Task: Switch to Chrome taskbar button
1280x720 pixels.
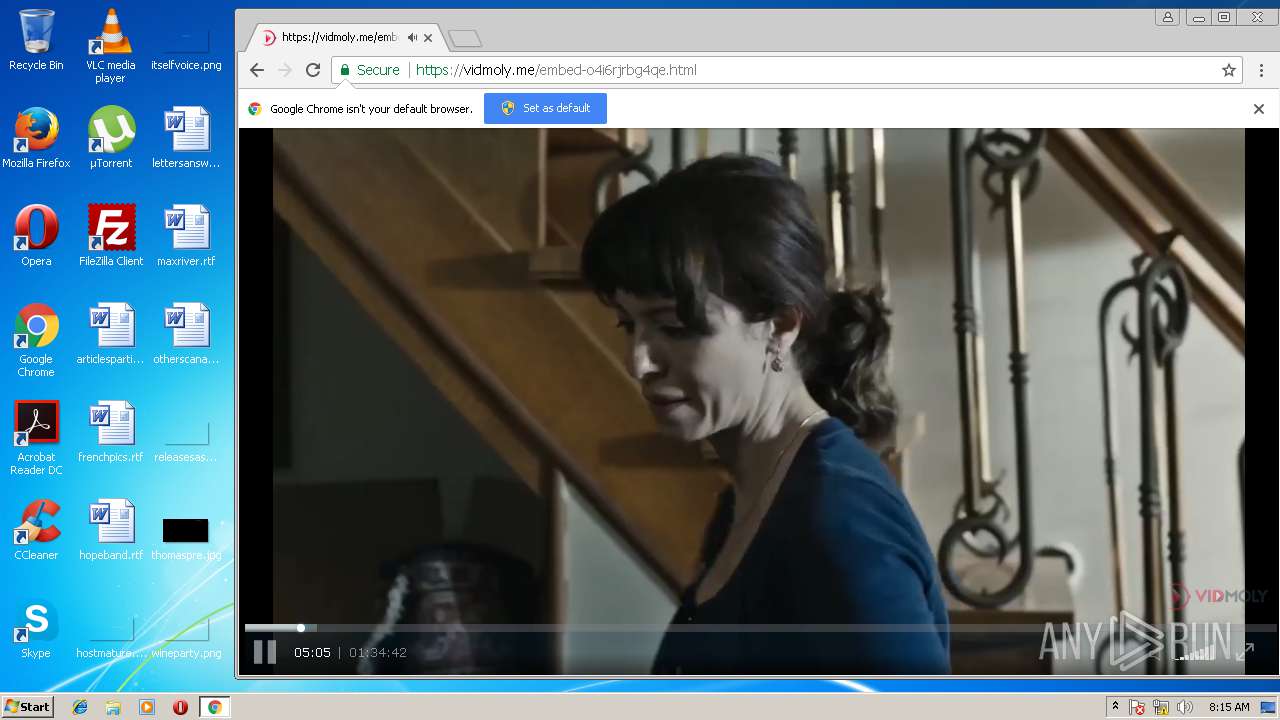Action: (214, 707)
